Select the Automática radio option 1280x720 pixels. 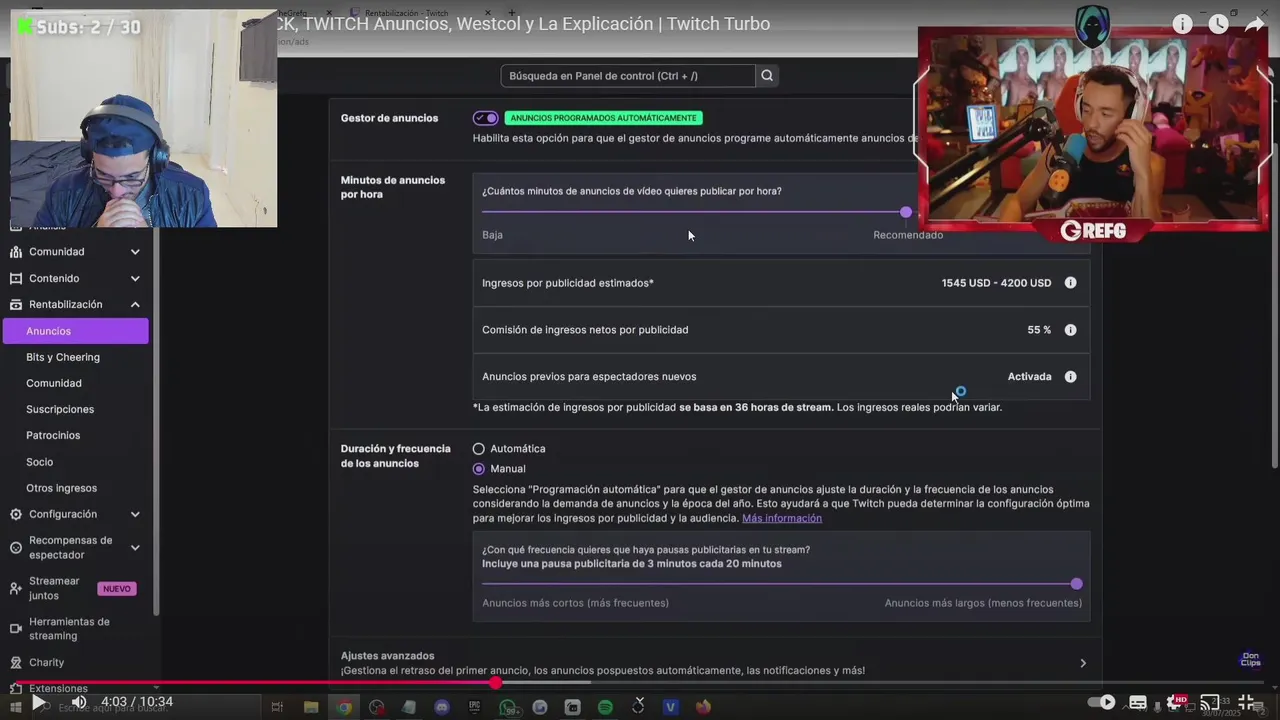tap(478, 449)
